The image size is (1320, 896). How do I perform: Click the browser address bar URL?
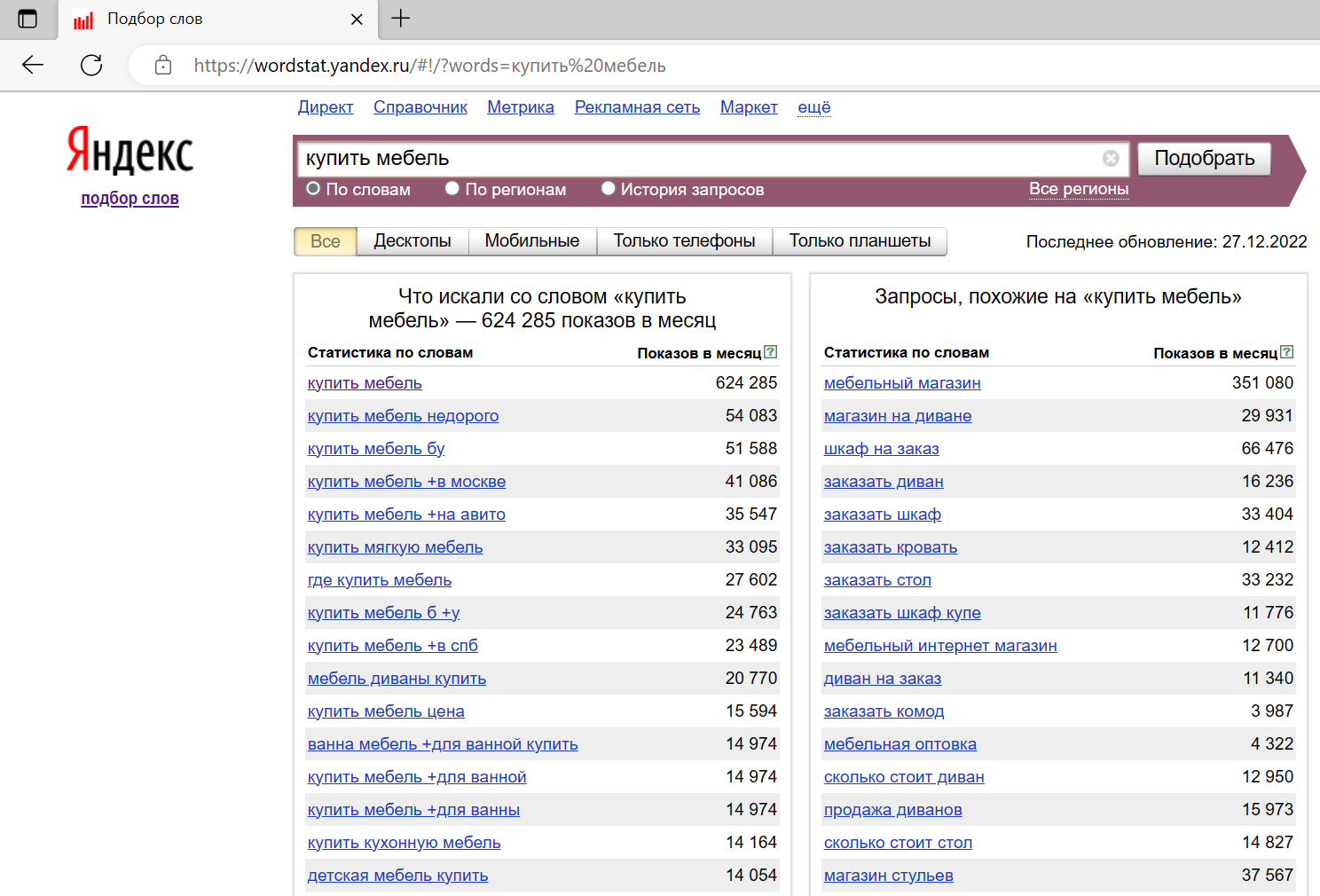[x=430, y=66]
